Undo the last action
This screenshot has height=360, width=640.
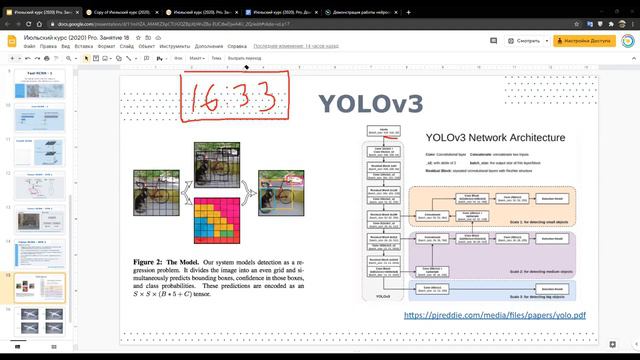pyautogui.click(x=28, y=58)
